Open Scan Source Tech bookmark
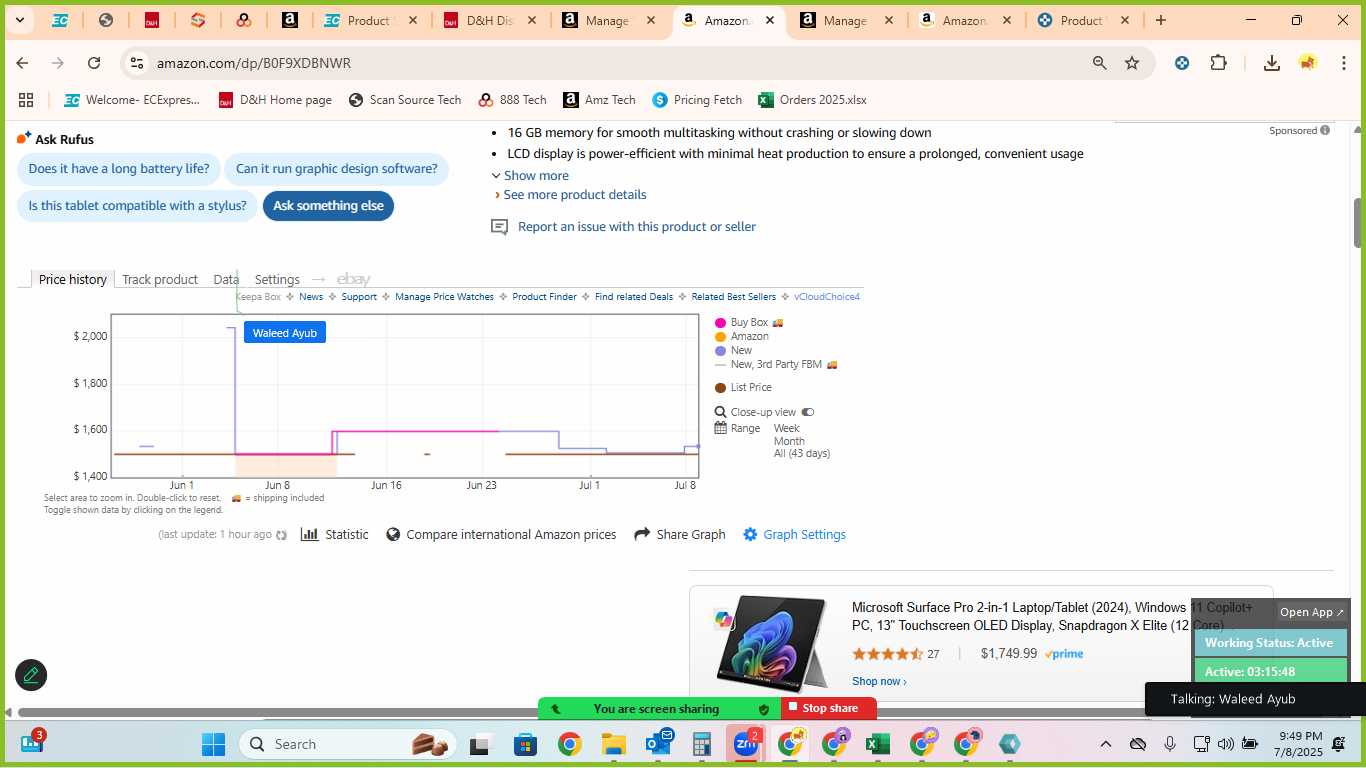This screenshot has width=1366, height=768. 405,100
